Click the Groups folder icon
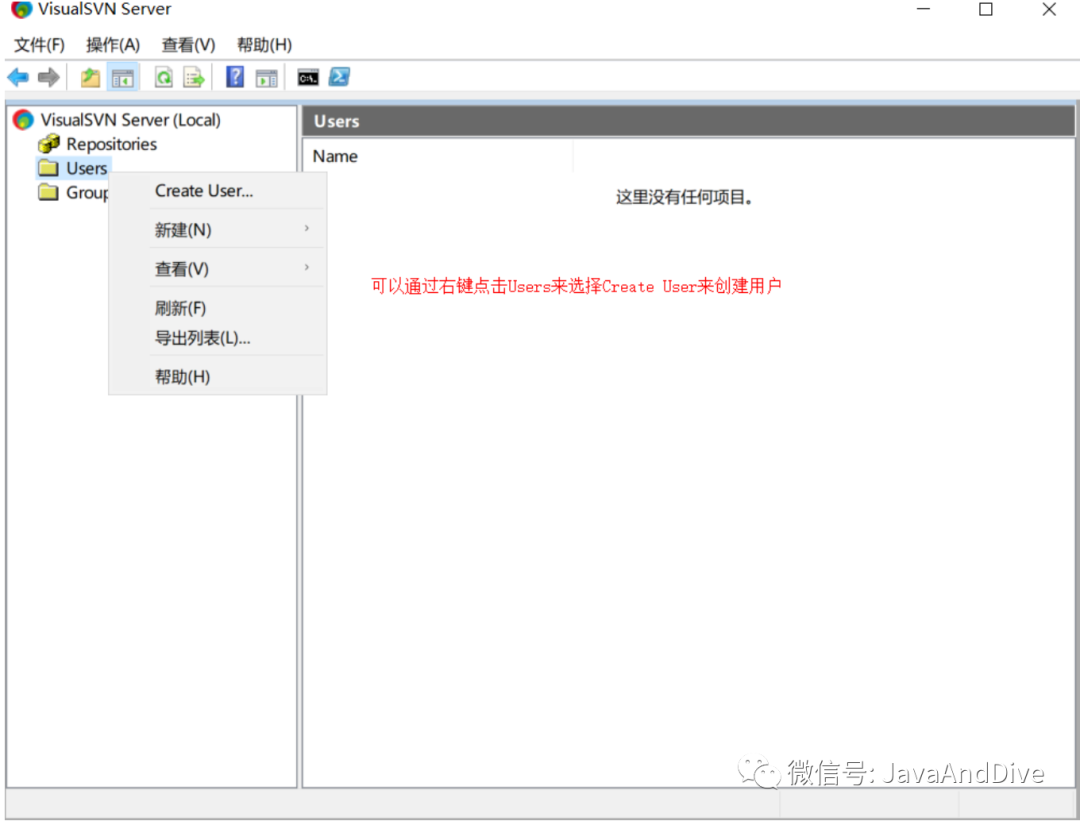 (48, 192)
